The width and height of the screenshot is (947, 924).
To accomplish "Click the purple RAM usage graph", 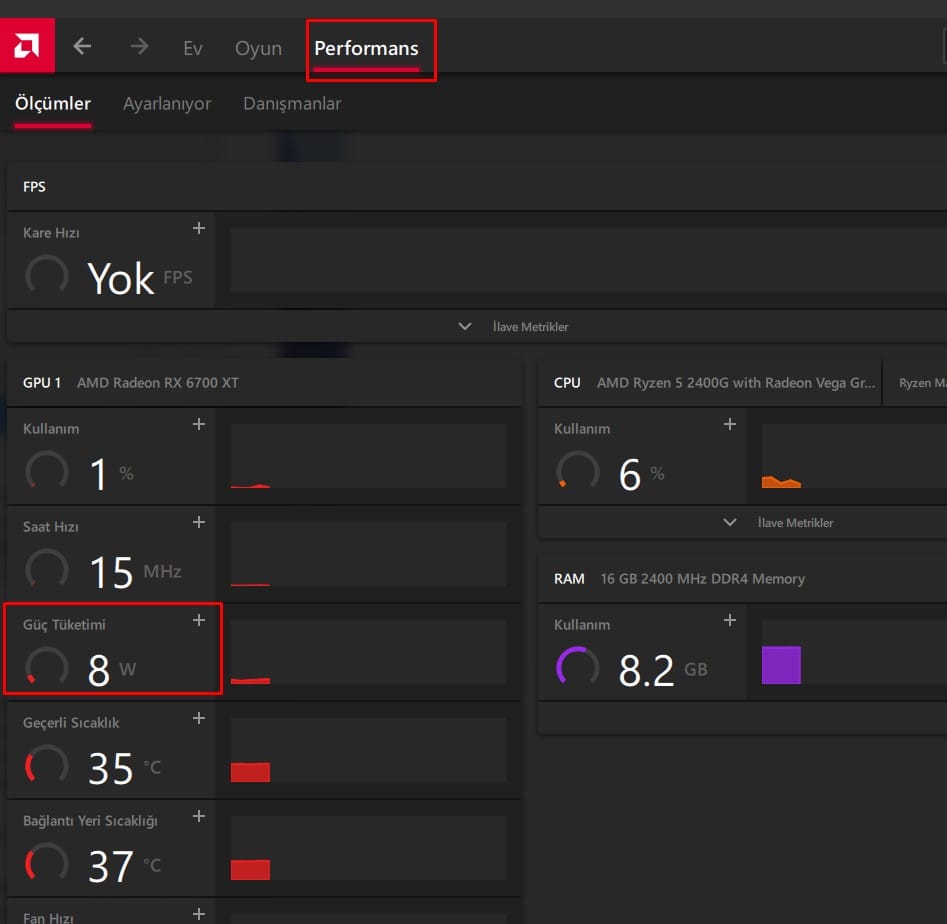I will point(781,665).
